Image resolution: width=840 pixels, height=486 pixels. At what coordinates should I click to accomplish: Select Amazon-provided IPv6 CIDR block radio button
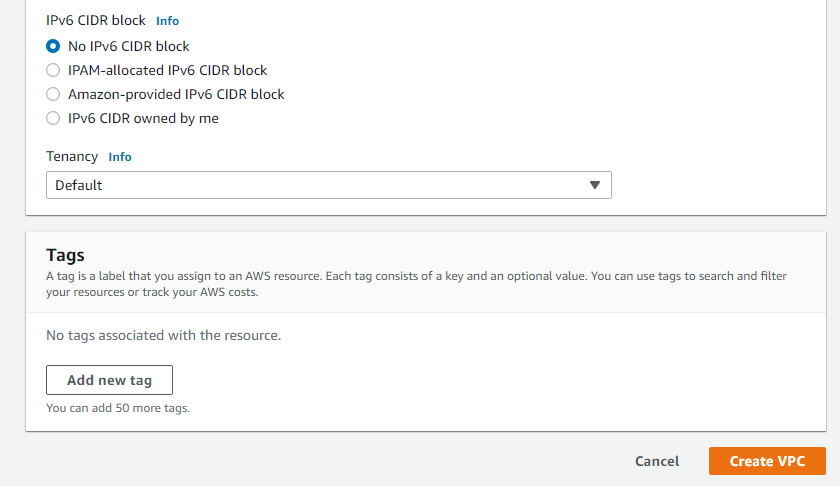point(53,94)
